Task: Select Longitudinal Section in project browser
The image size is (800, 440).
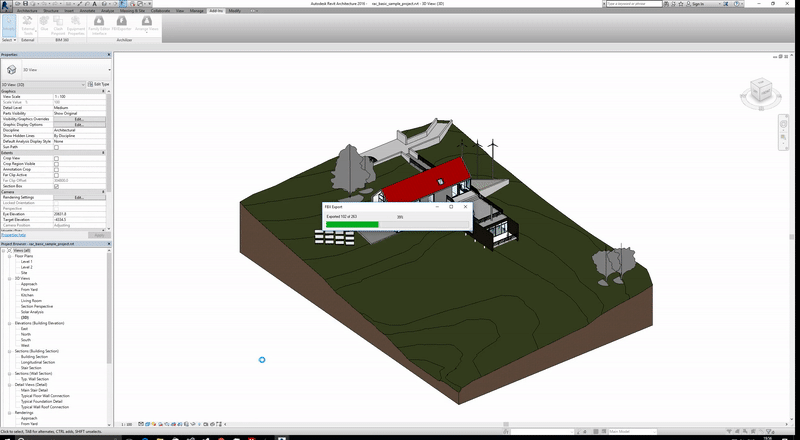Action: [x=38, y=362]
